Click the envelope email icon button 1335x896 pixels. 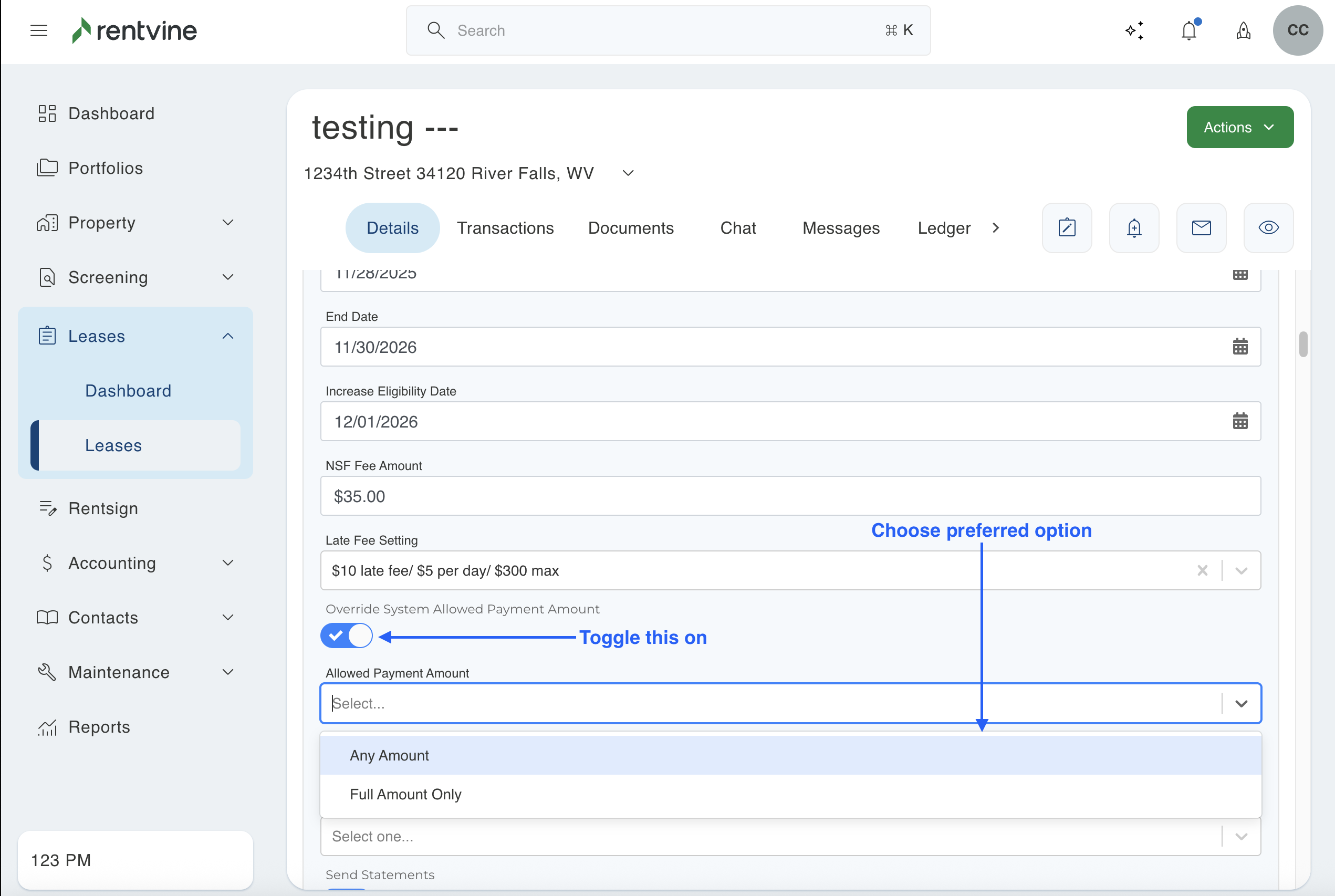point(1201,228)
